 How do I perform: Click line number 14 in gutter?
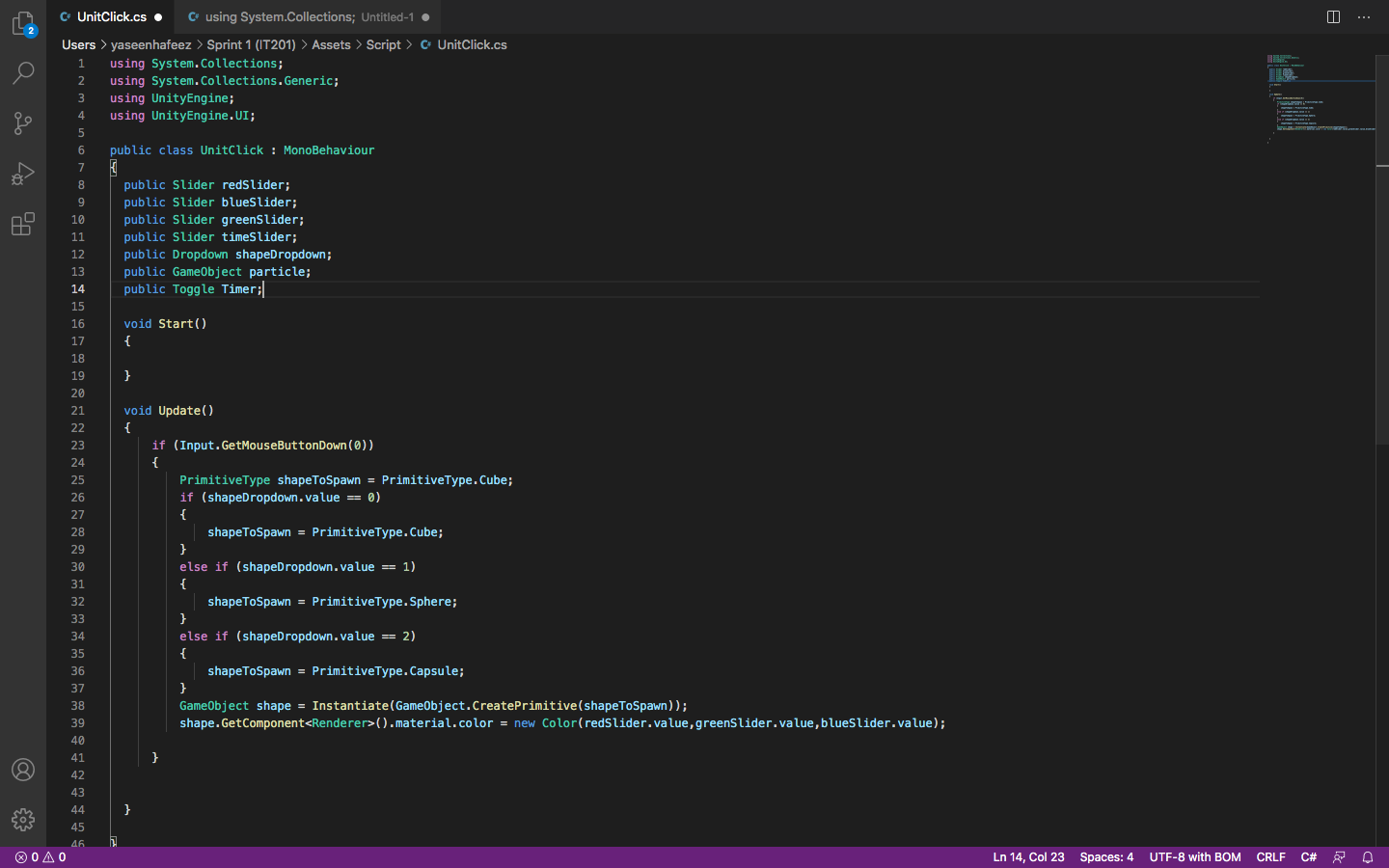pos(77,289)
